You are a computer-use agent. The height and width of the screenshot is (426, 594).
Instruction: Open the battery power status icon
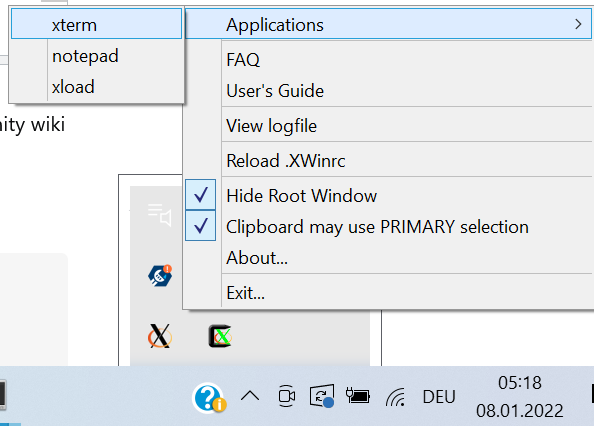(358, 396)
